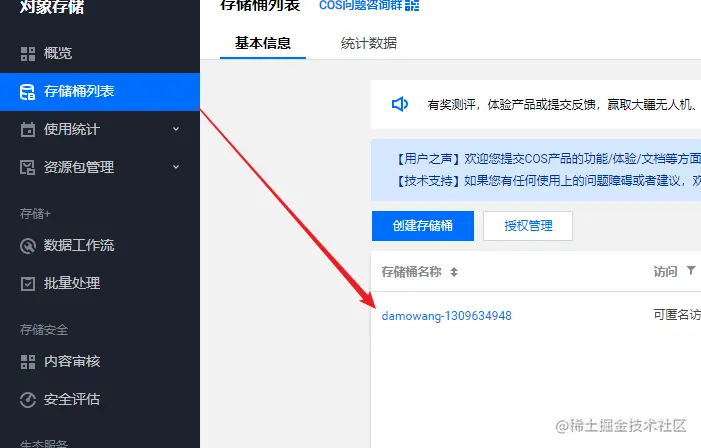
Task: Click the 创建存储桶 button
Action: [423, 226]
